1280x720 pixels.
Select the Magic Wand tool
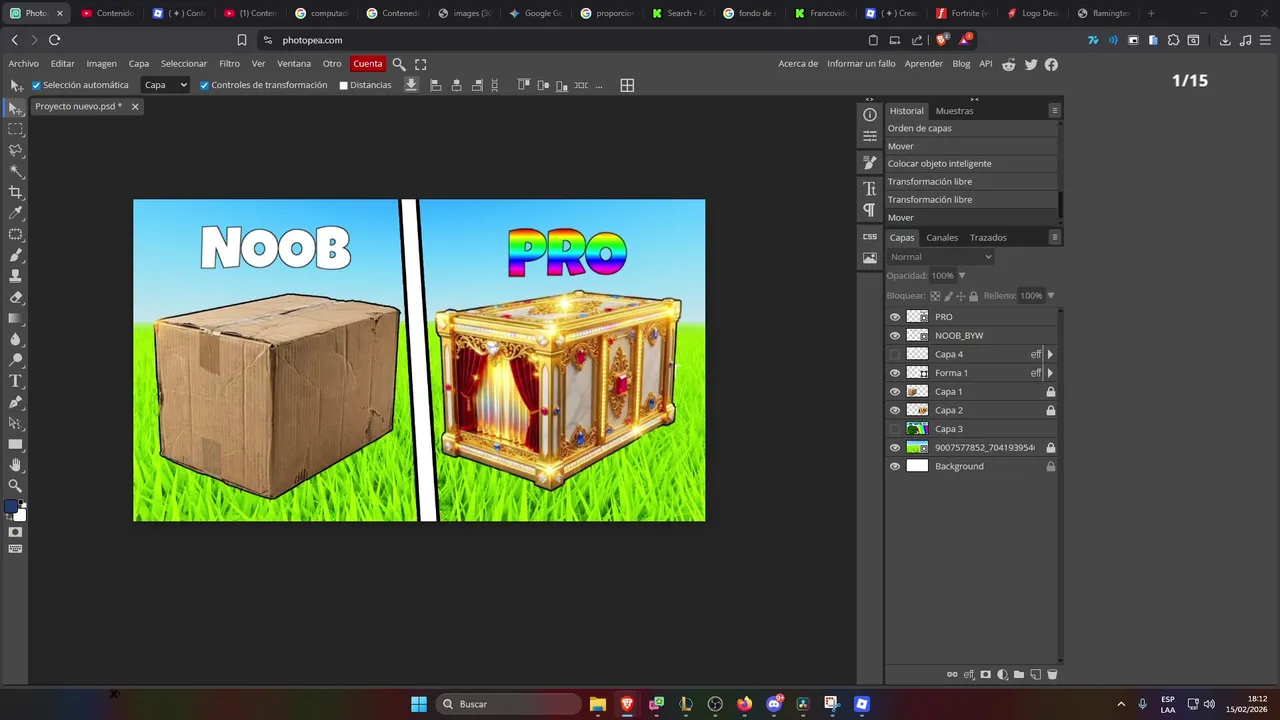coord(15,171)
